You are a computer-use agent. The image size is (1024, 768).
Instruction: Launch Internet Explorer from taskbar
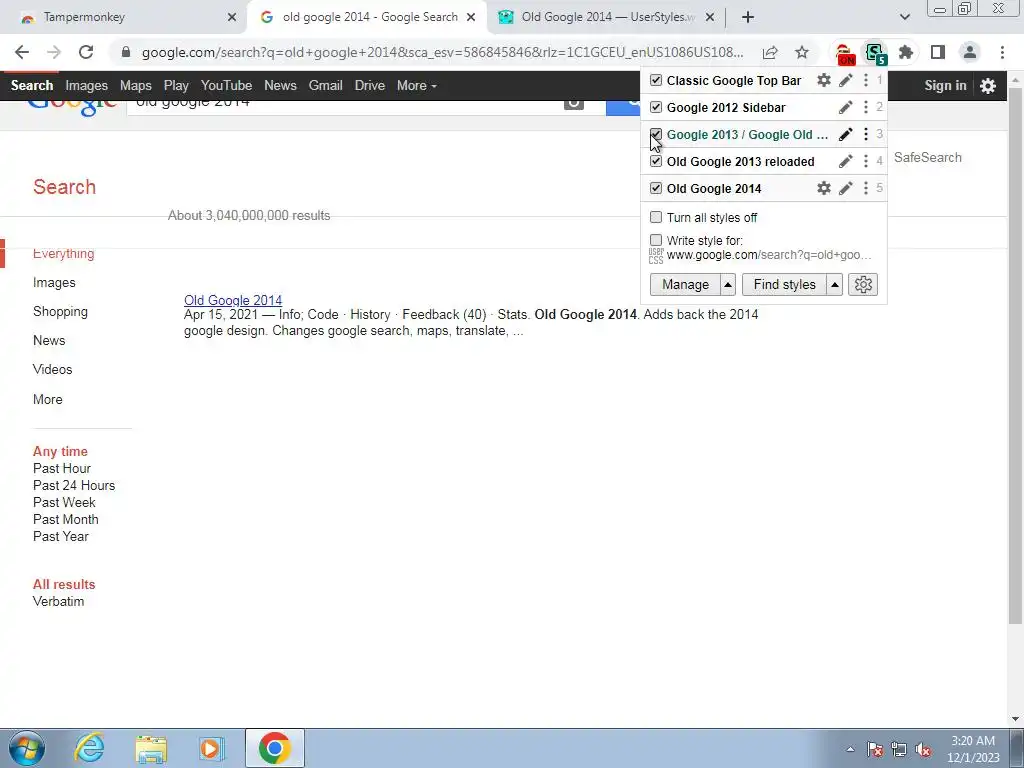[x=88, y=748]
